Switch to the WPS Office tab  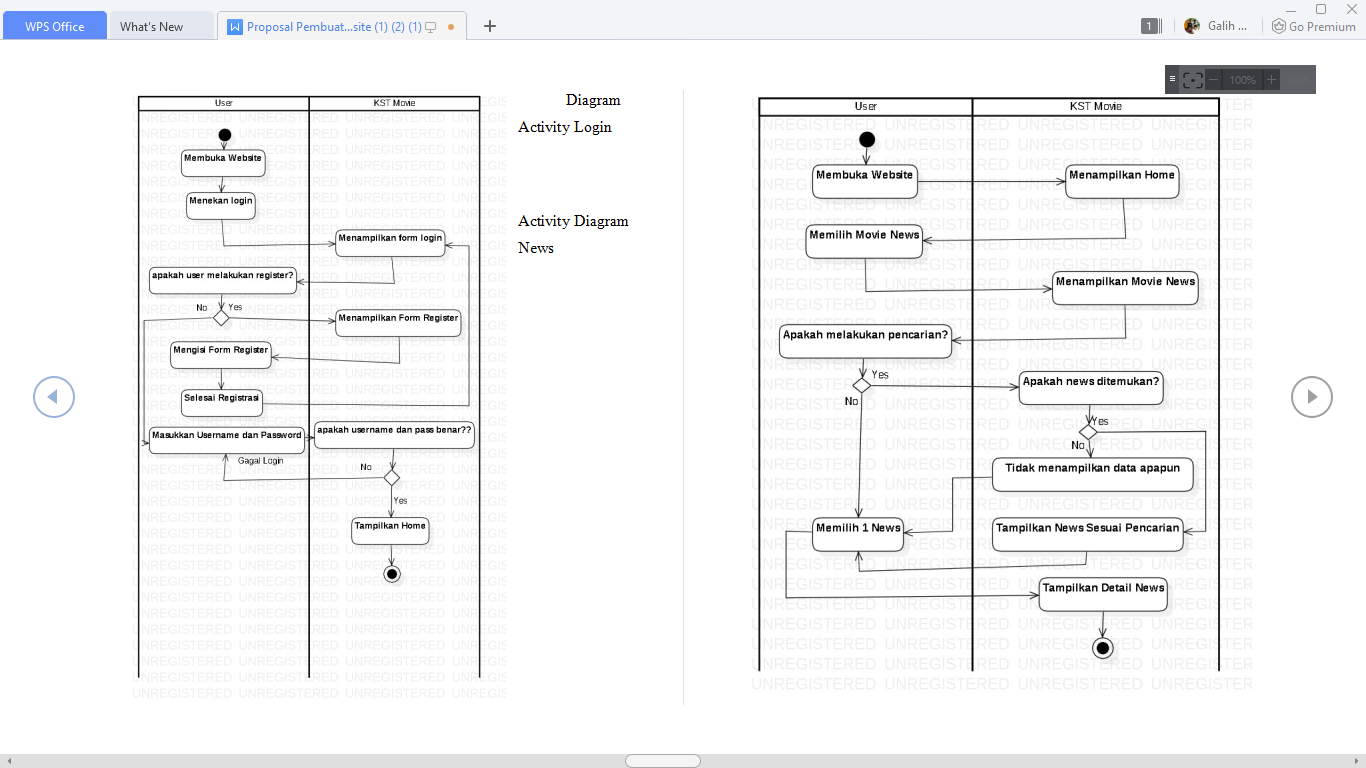pyautogui.click(x=54, y=26)
